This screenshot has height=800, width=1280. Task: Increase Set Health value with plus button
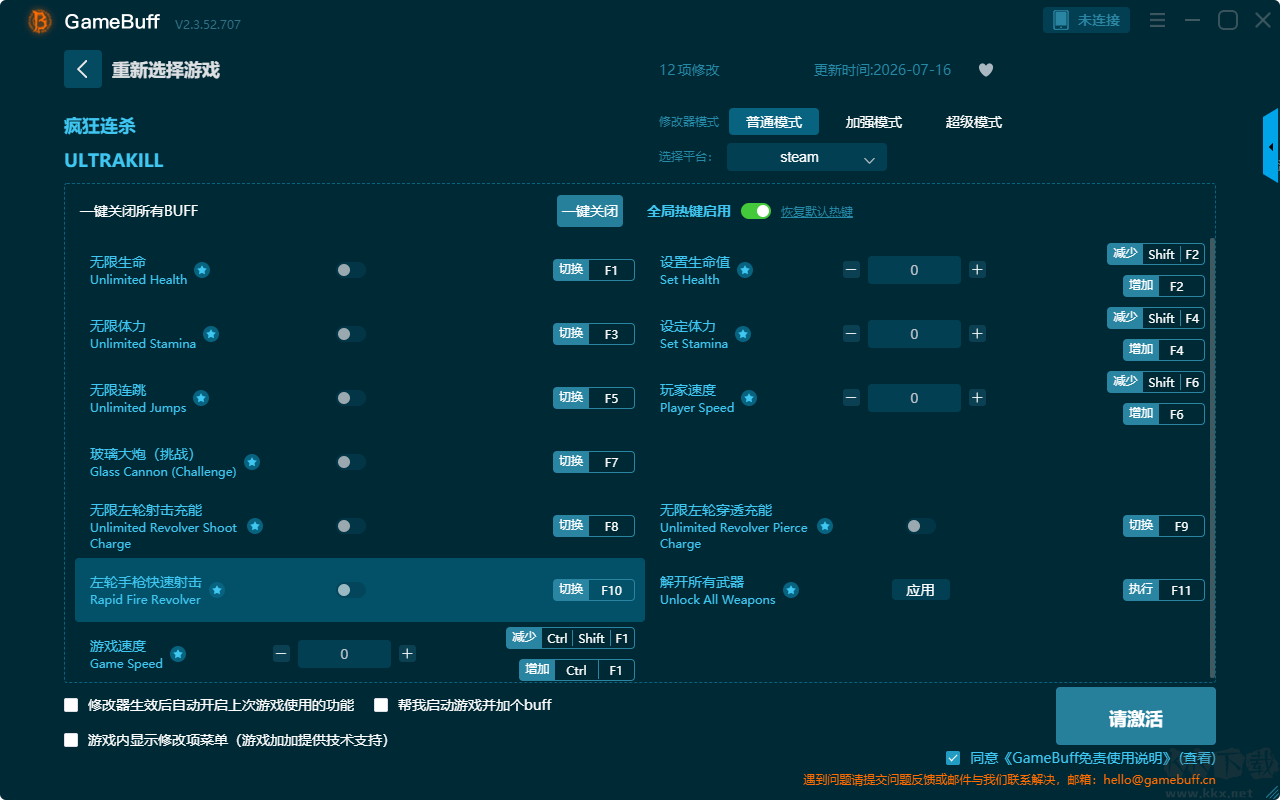(977, 270)
